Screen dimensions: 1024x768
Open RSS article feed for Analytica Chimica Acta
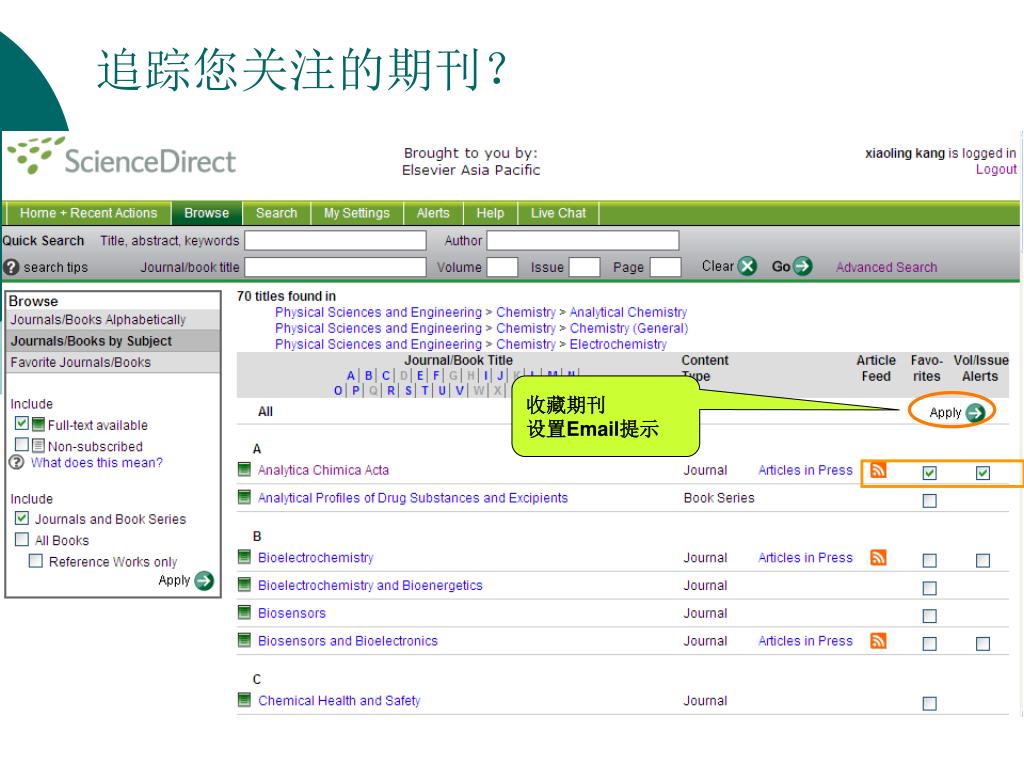[878, 470]
